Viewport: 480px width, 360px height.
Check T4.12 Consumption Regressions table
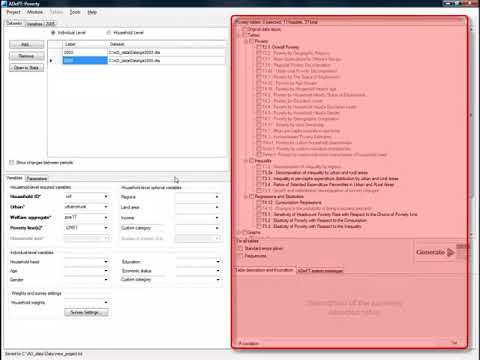(259, 202)
